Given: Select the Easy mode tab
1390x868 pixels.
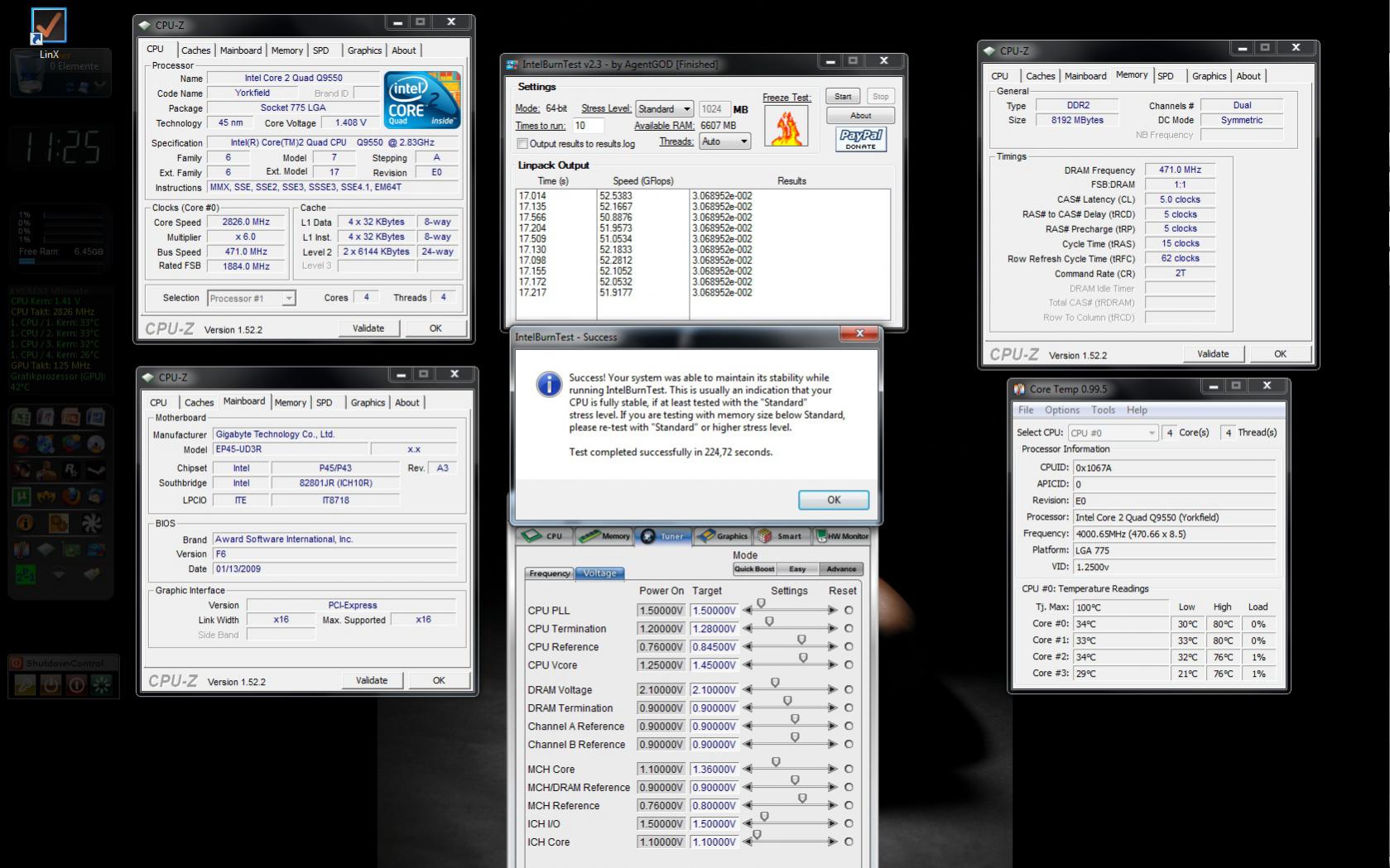Looking at the screenshot, I should (x=797, y=568).
